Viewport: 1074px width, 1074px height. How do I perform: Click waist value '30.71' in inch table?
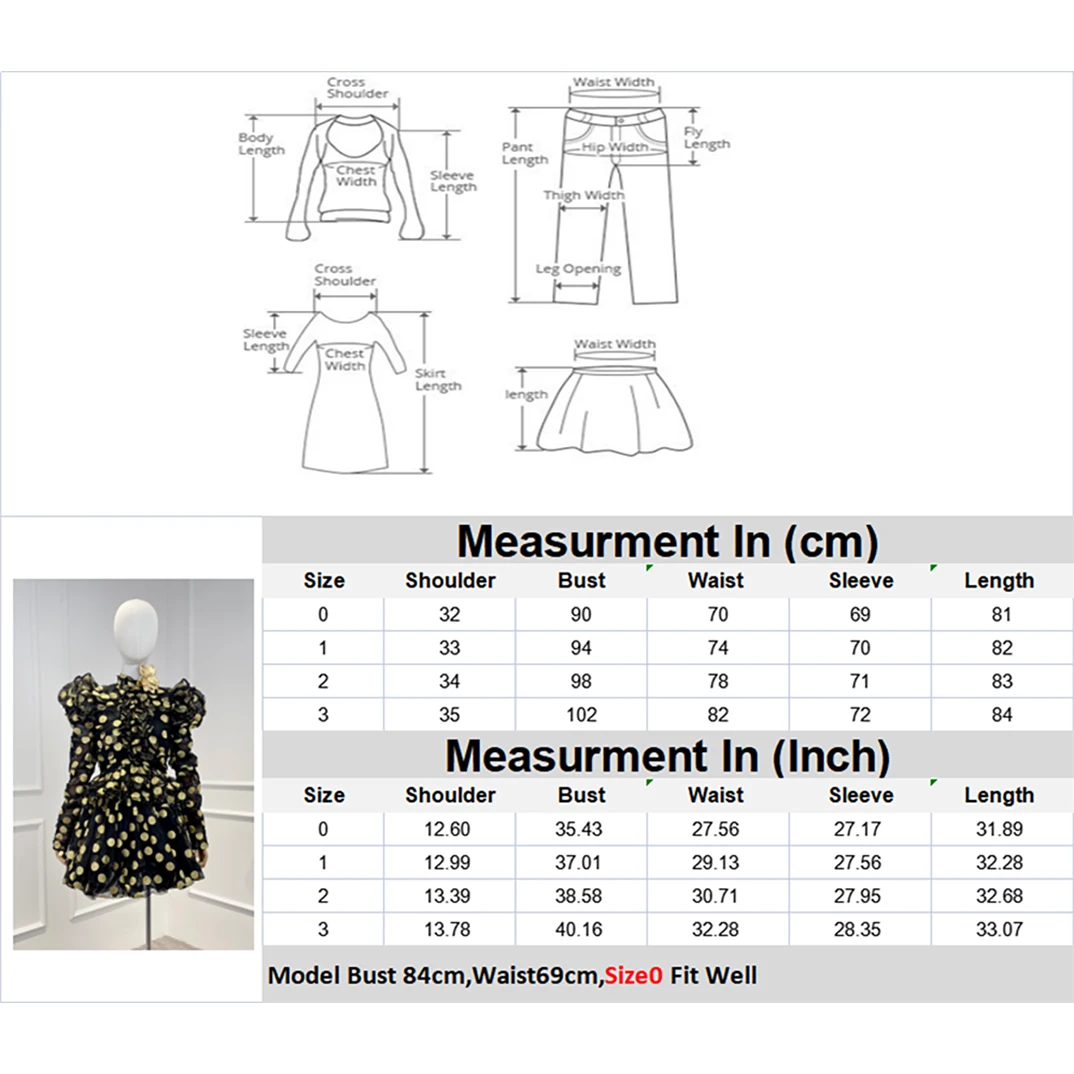[x=716, y=896]
